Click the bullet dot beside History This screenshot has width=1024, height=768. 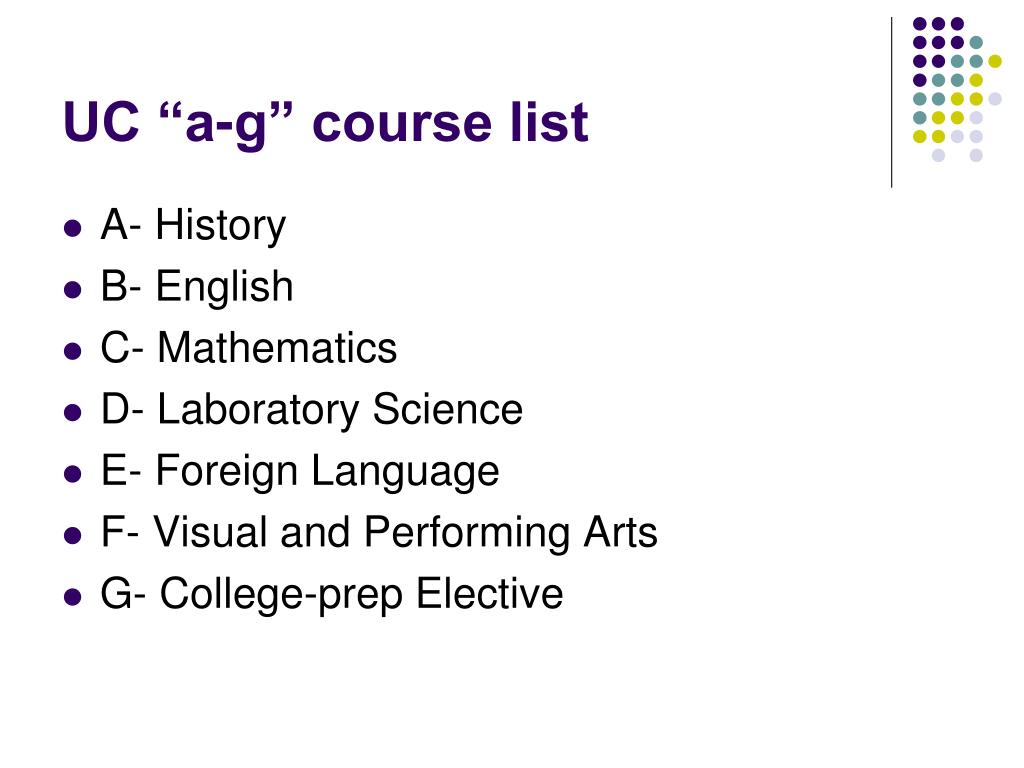tap(73, 228)
